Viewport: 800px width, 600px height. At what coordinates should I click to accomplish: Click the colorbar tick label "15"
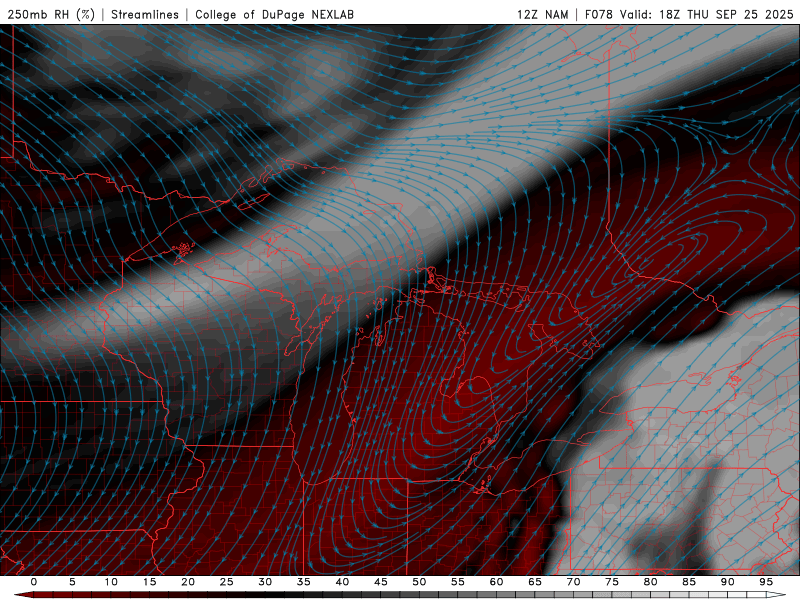[x=149, y=582]
